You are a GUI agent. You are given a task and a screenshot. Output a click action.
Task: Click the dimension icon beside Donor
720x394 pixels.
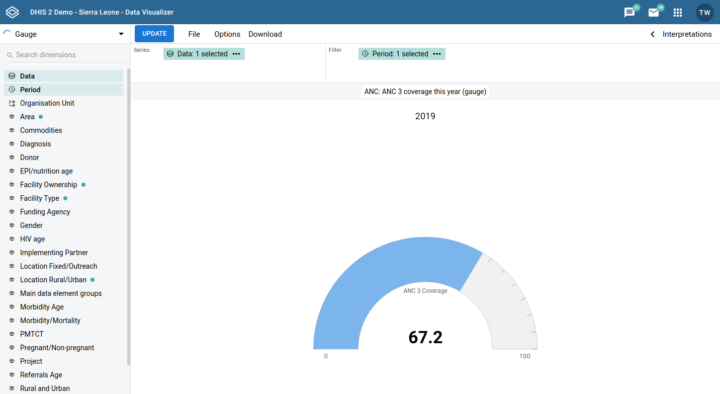click(12, 157)
